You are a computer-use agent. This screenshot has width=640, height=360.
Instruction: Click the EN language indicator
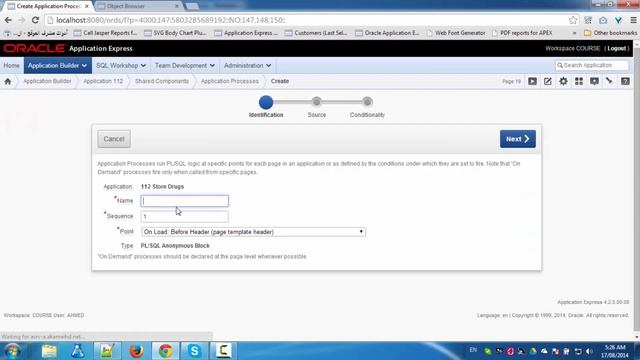point(473,350)
